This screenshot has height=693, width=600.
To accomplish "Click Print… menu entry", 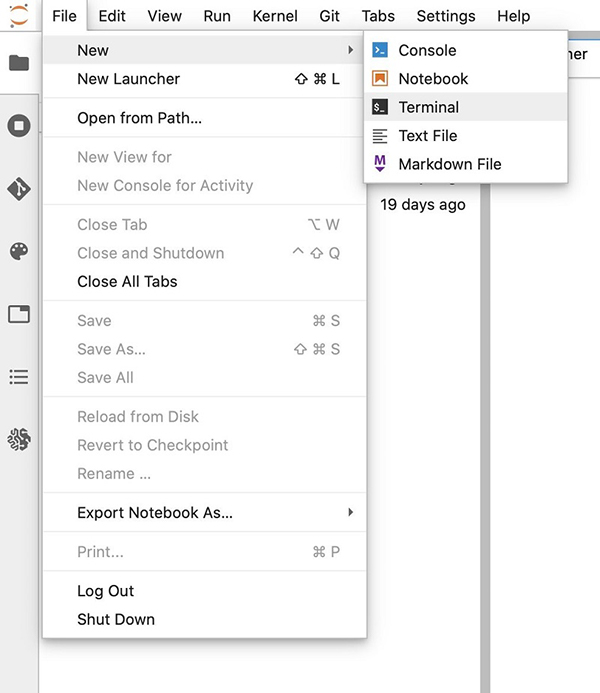I will click(x=205, y=552).
